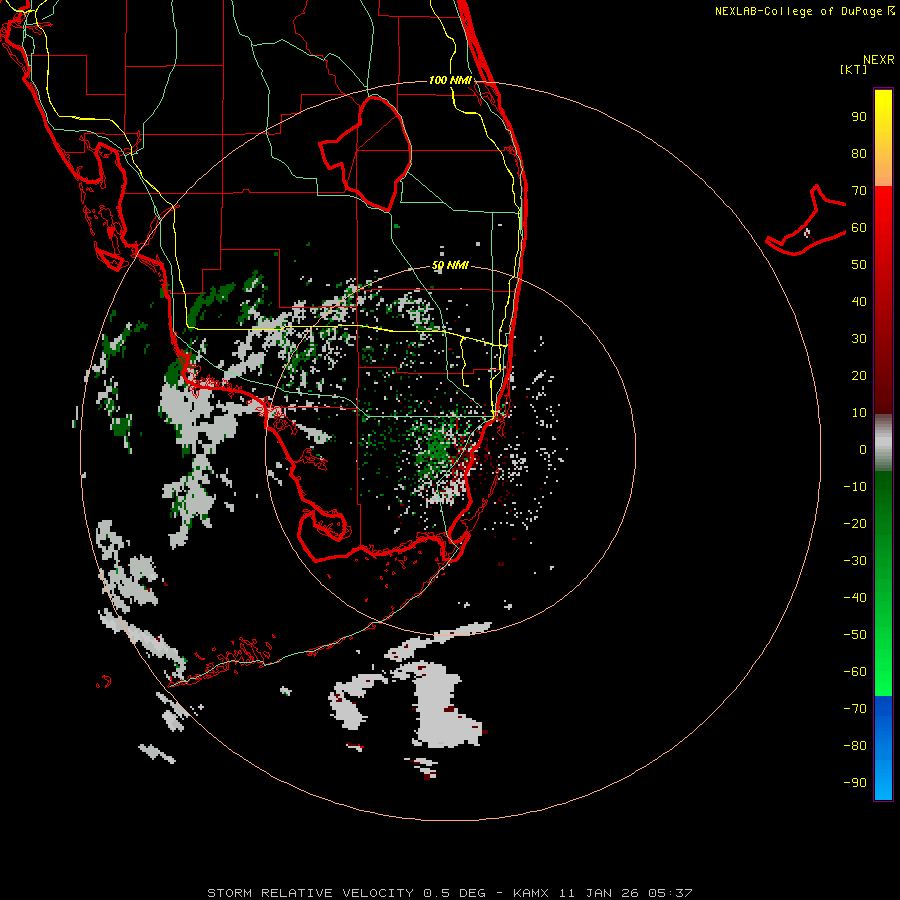The image size is (900, 900).
Task: Click the NEXLAB-College of DuPage watermark text
Action: coord(804,11)
